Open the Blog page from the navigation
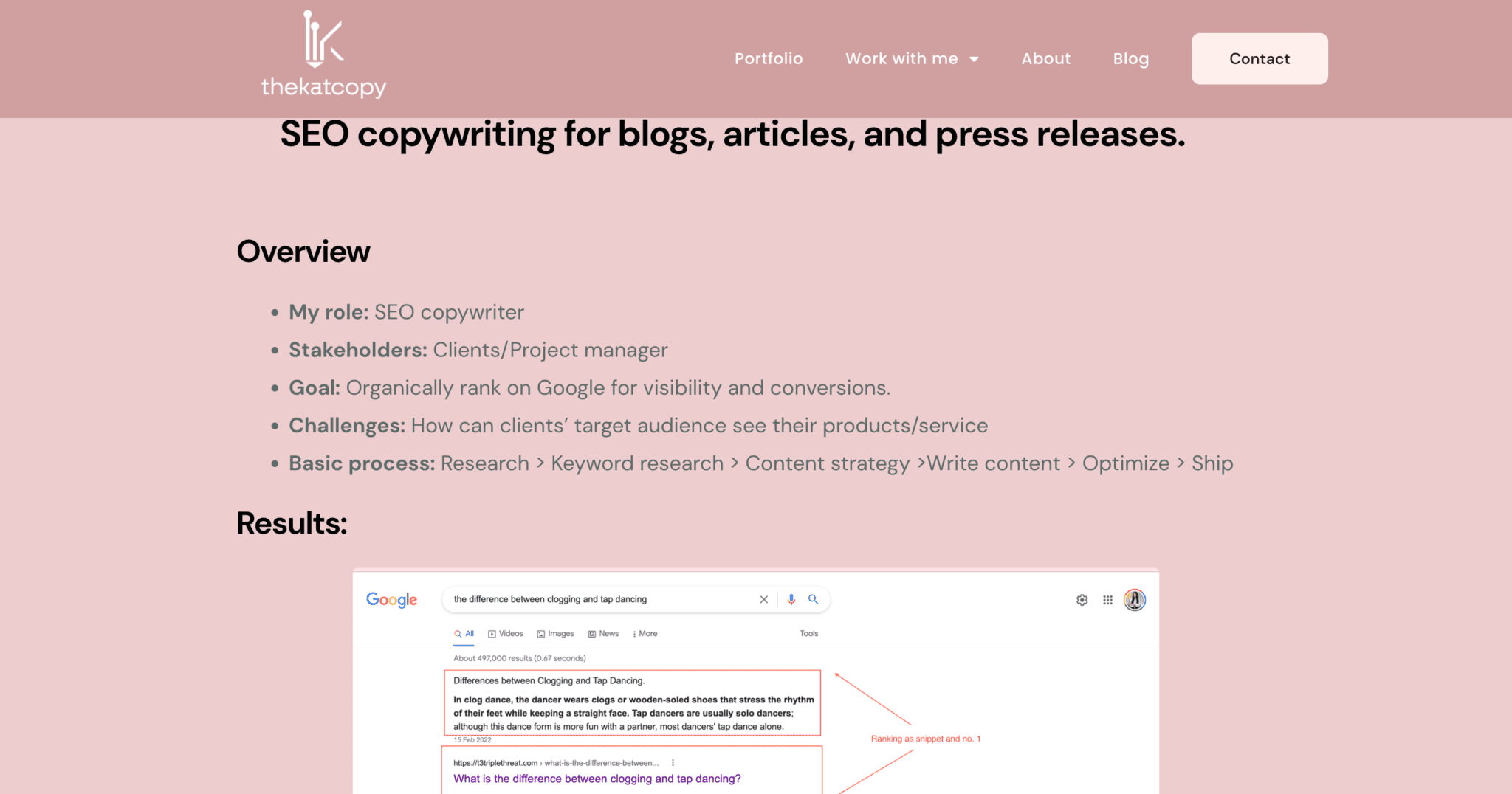The image size is (1512, 794). tap(1130, 58)
